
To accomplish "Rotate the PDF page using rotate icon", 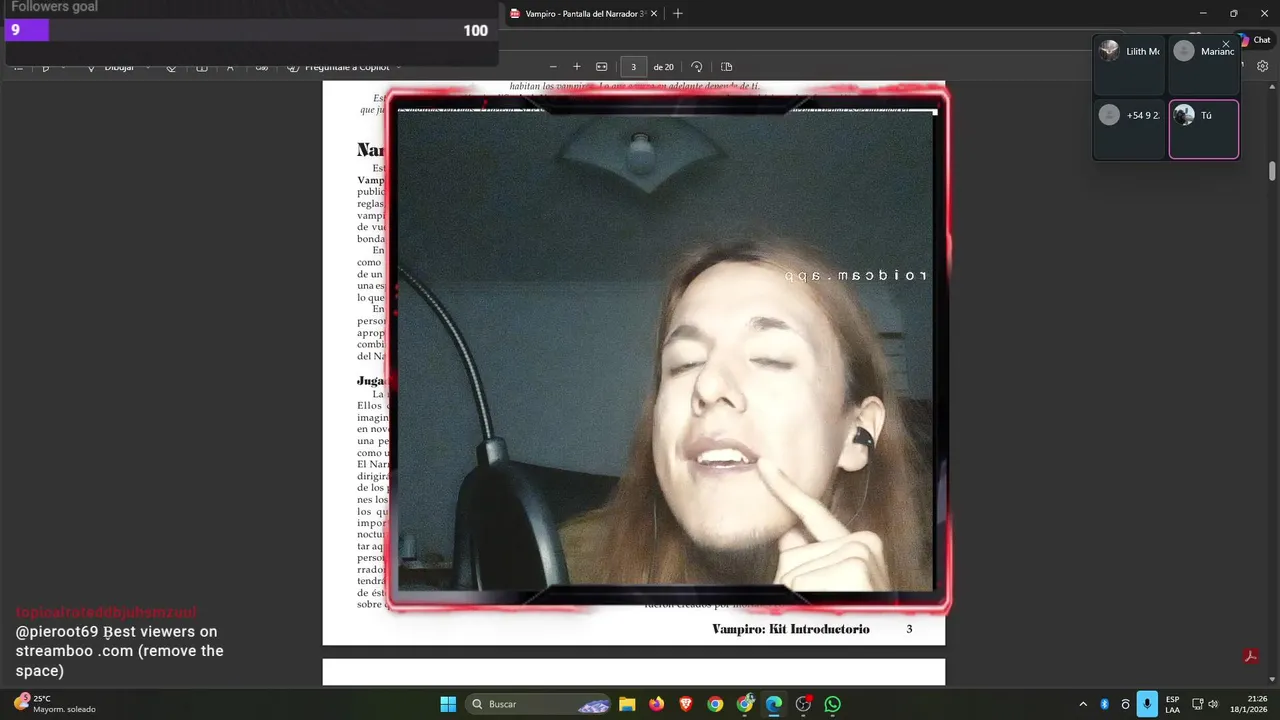I will [697, 67].
